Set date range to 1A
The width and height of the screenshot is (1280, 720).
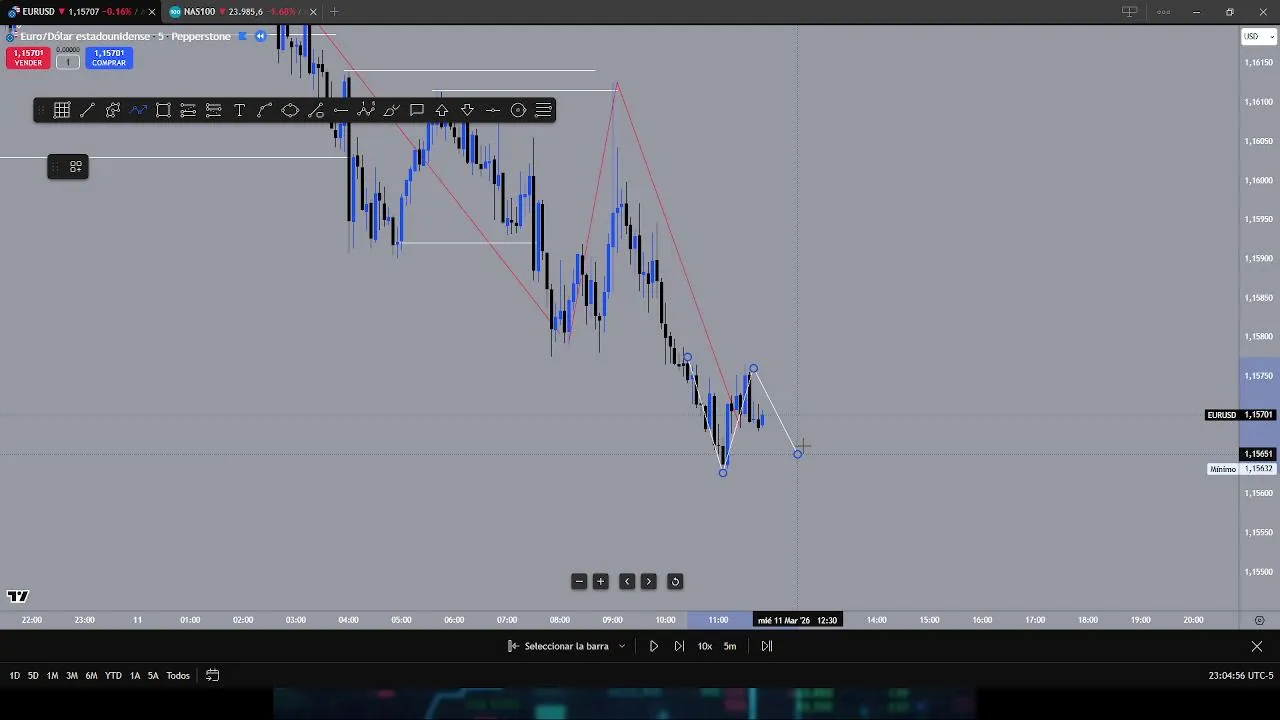[x=135, y=676]
